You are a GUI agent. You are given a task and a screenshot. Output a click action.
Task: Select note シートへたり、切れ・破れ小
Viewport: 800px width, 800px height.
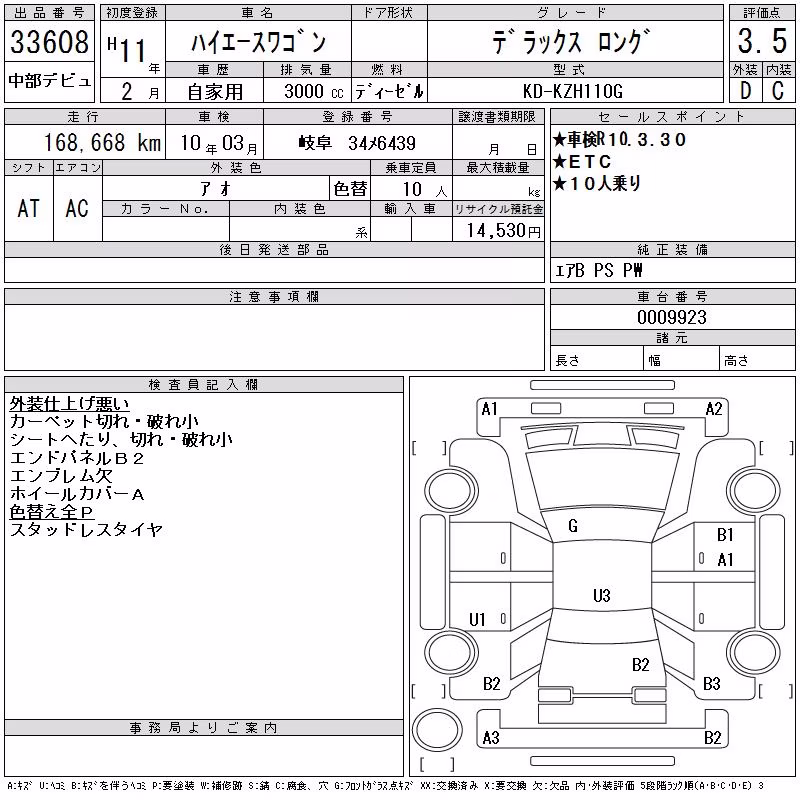pos(121,440)
